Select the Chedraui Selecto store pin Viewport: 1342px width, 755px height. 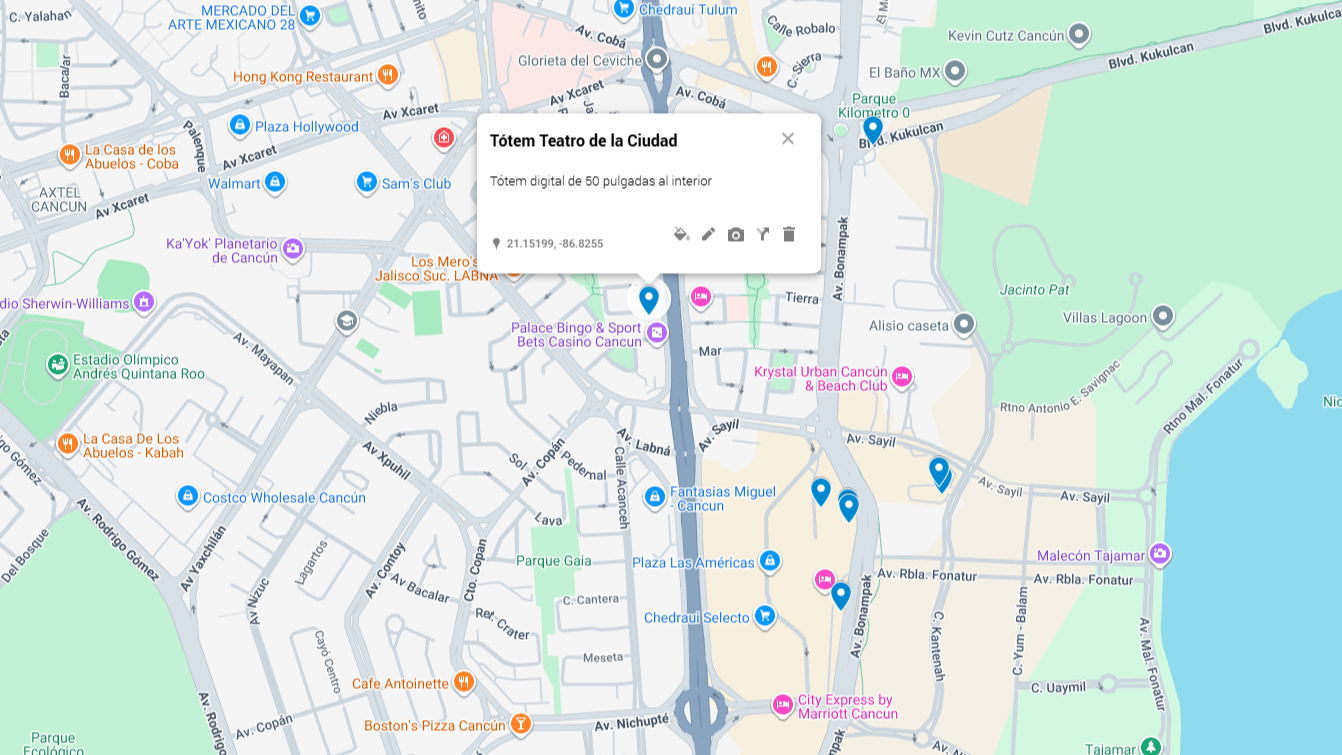[x=765, y=616]
